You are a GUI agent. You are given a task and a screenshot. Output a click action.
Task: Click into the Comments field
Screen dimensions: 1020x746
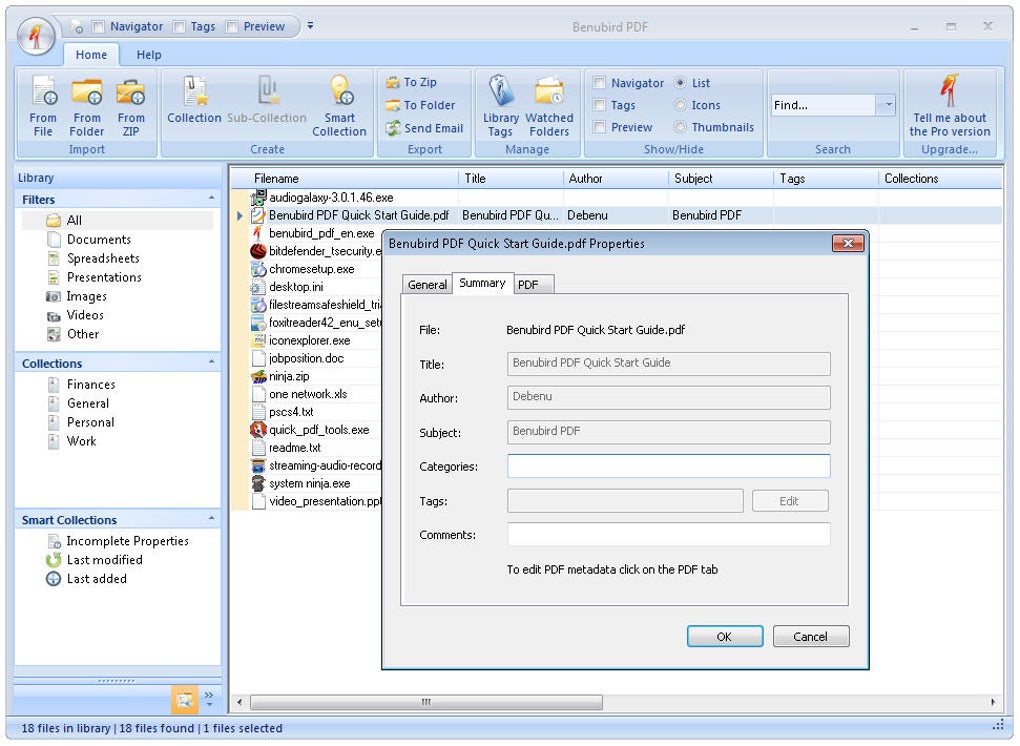pyautogui.click(x=668, y=535)
